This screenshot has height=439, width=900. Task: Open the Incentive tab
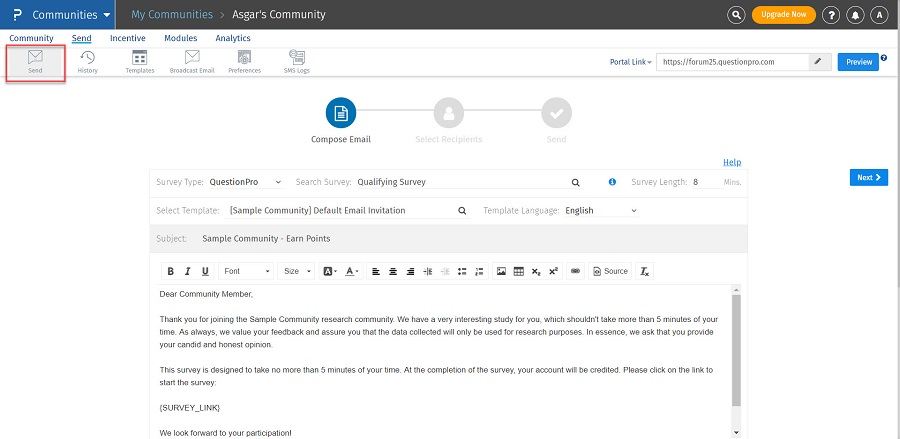(x=127, y=38)
